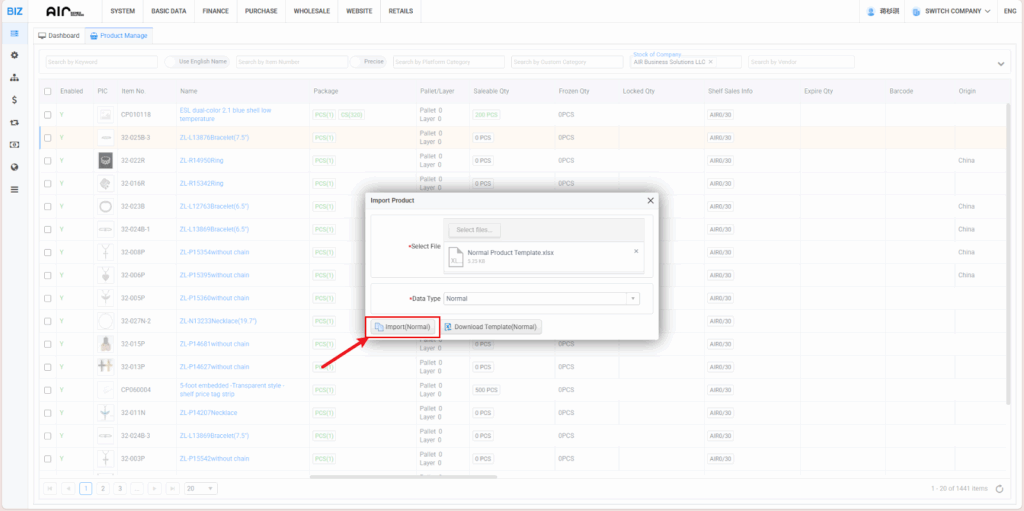
Task: Switch to the Dashboard tab
Action: (x=58, y=35)
